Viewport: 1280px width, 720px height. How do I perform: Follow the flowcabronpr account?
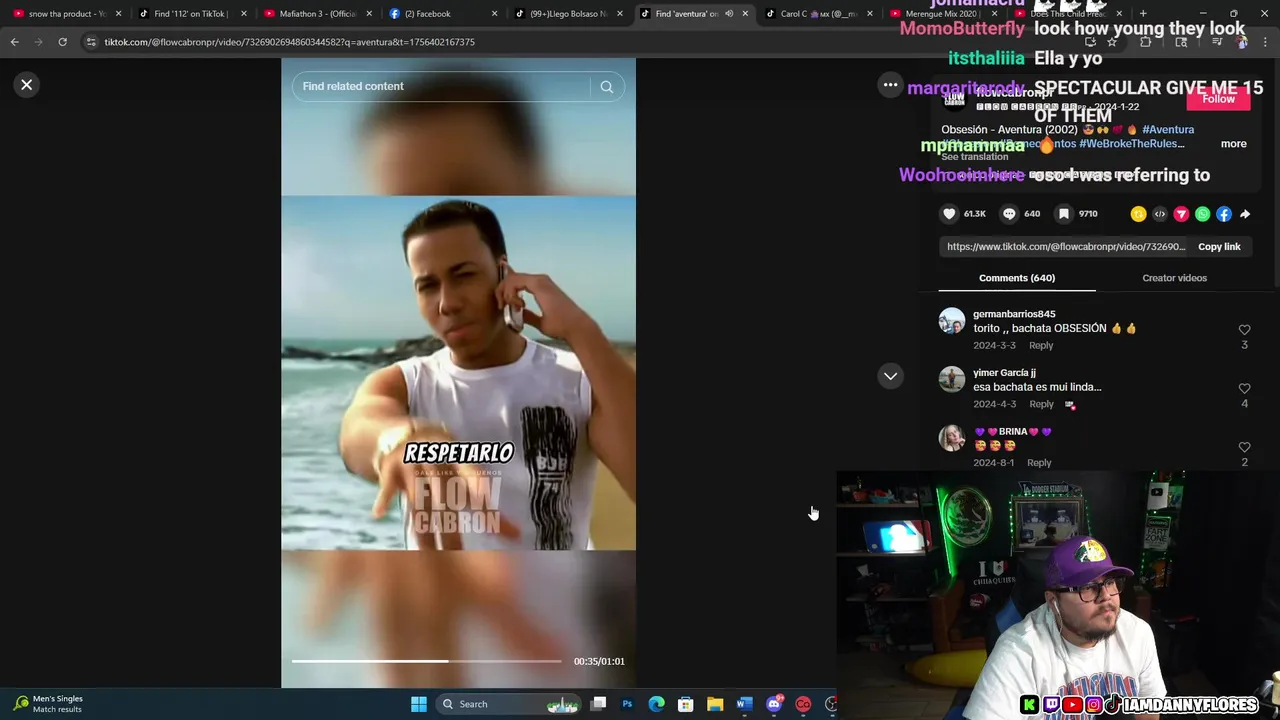(x=1218, y=98)
